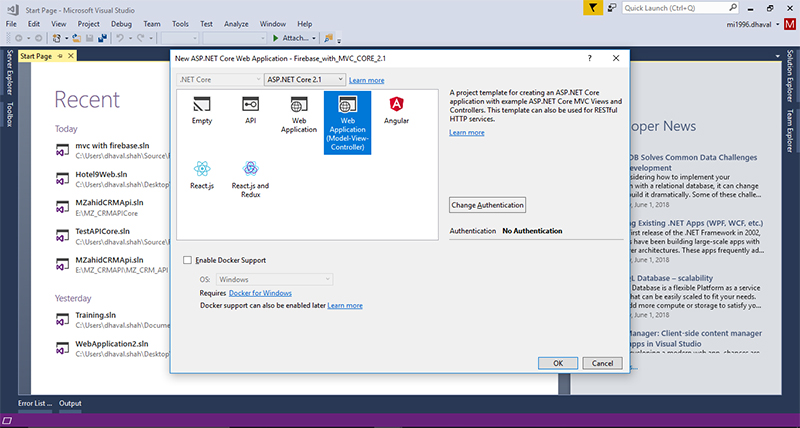Select the Empty project template
The image size is (800, 428).
click(x=201, y=108)
